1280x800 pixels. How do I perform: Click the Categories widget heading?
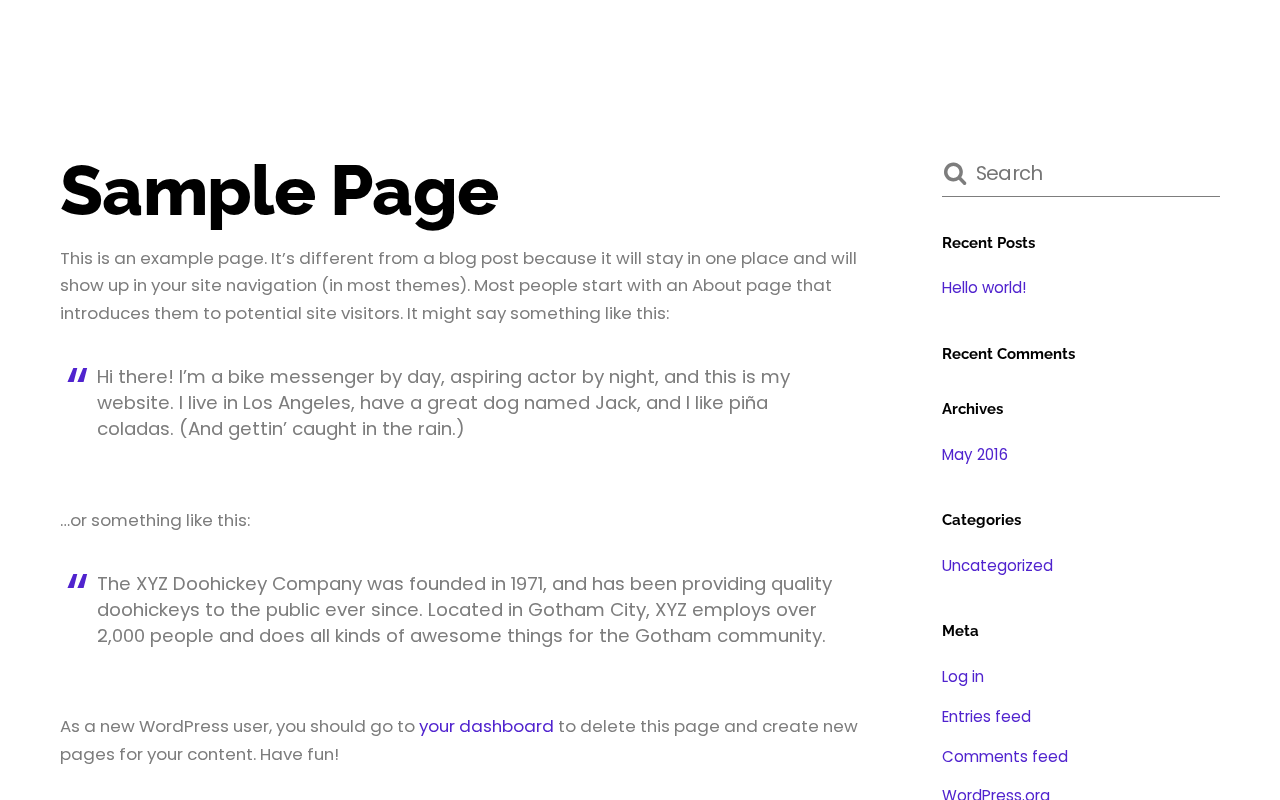click(981, 520)
